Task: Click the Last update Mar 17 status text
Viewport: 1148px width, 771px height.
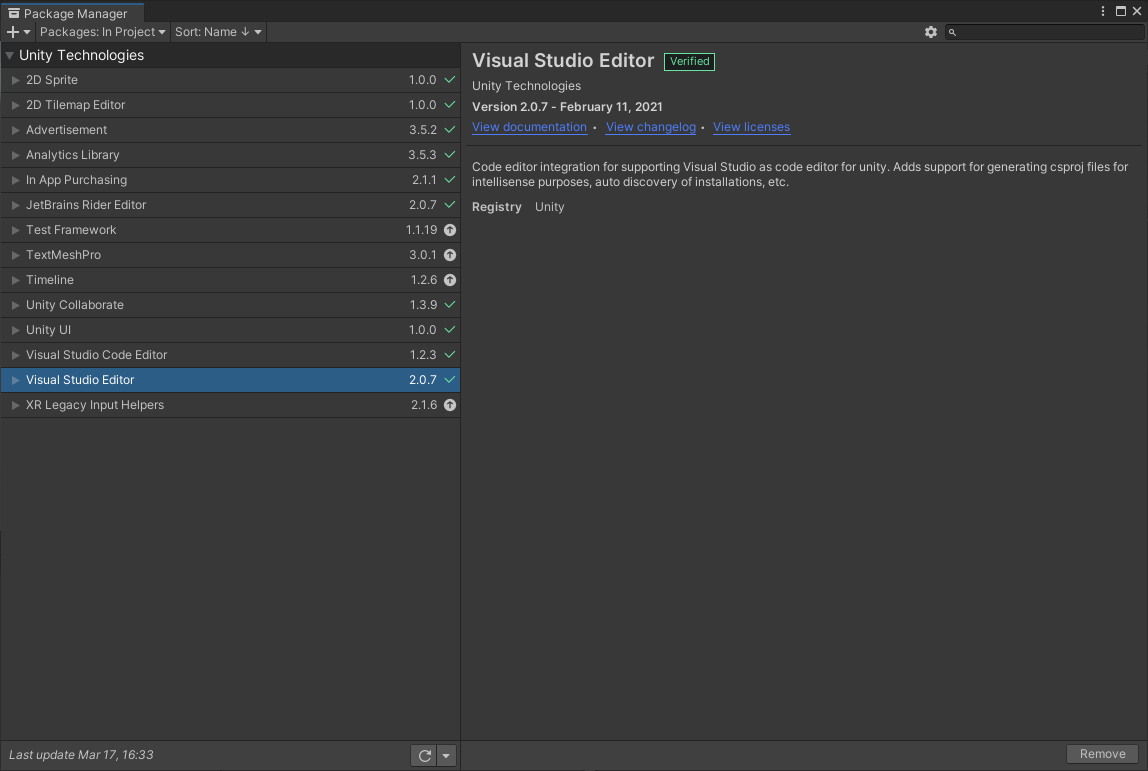Action: click(81, 755)
